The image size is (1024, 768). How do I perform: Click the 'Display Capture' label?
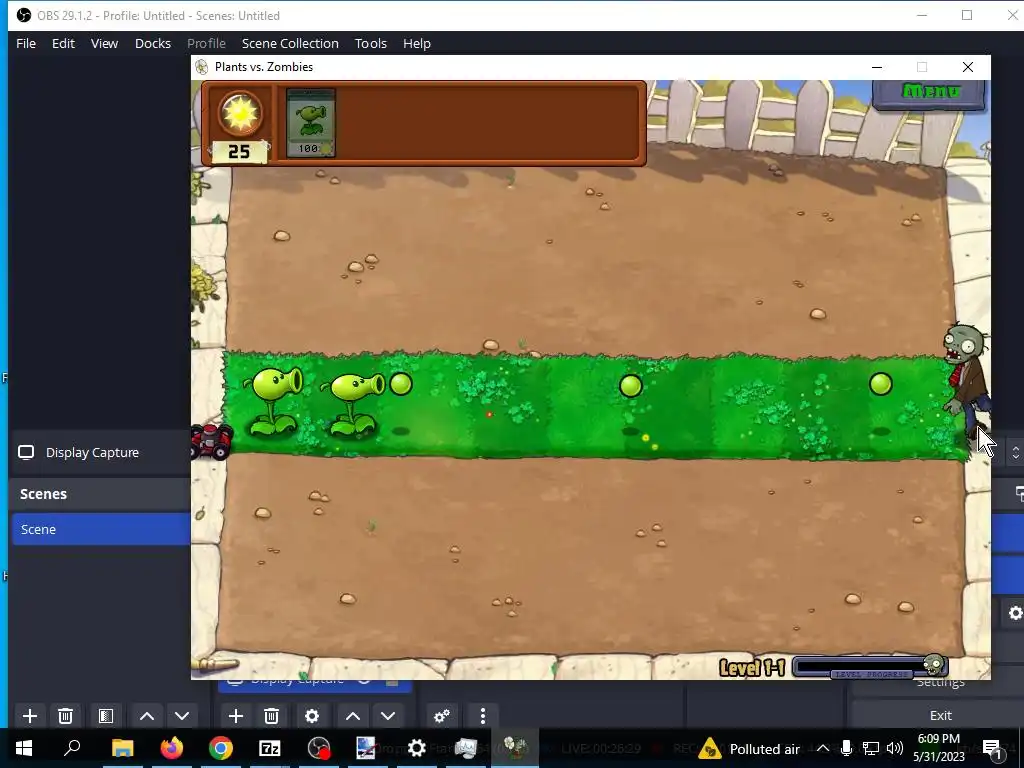pyautogui.click(x=92, y=452)
